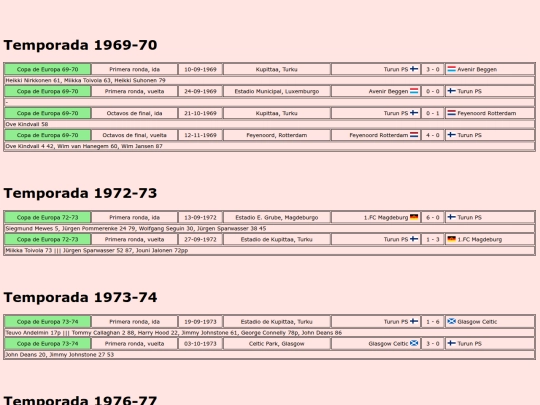540x405 pixels.
Task: Click 'Primera ronda, vuelta' in 24-09-1969 row
Action: (134, 91)
